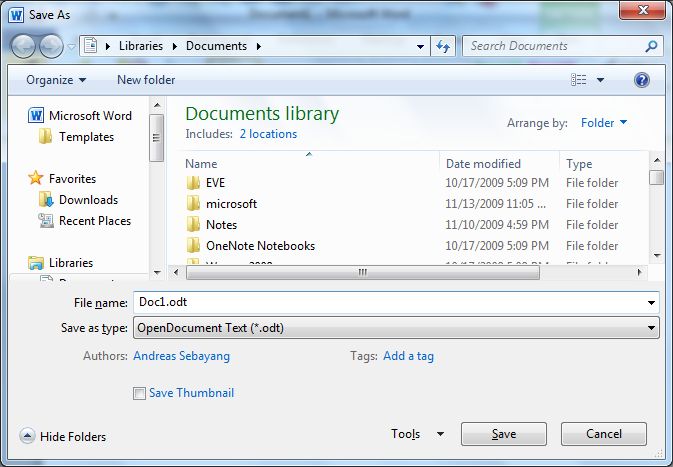Click the Back navigation arrow
This screenshot has height=467, width=673.
(x=23, y=46)
